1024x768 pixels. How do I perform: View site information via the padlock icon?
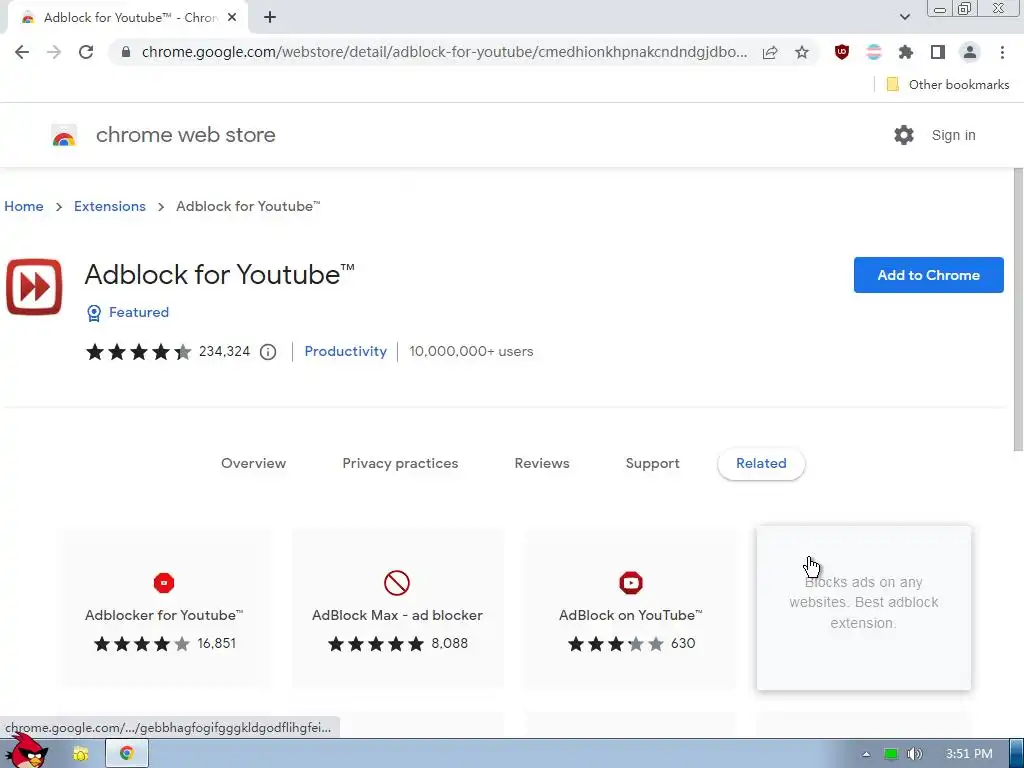pos(126,52)
